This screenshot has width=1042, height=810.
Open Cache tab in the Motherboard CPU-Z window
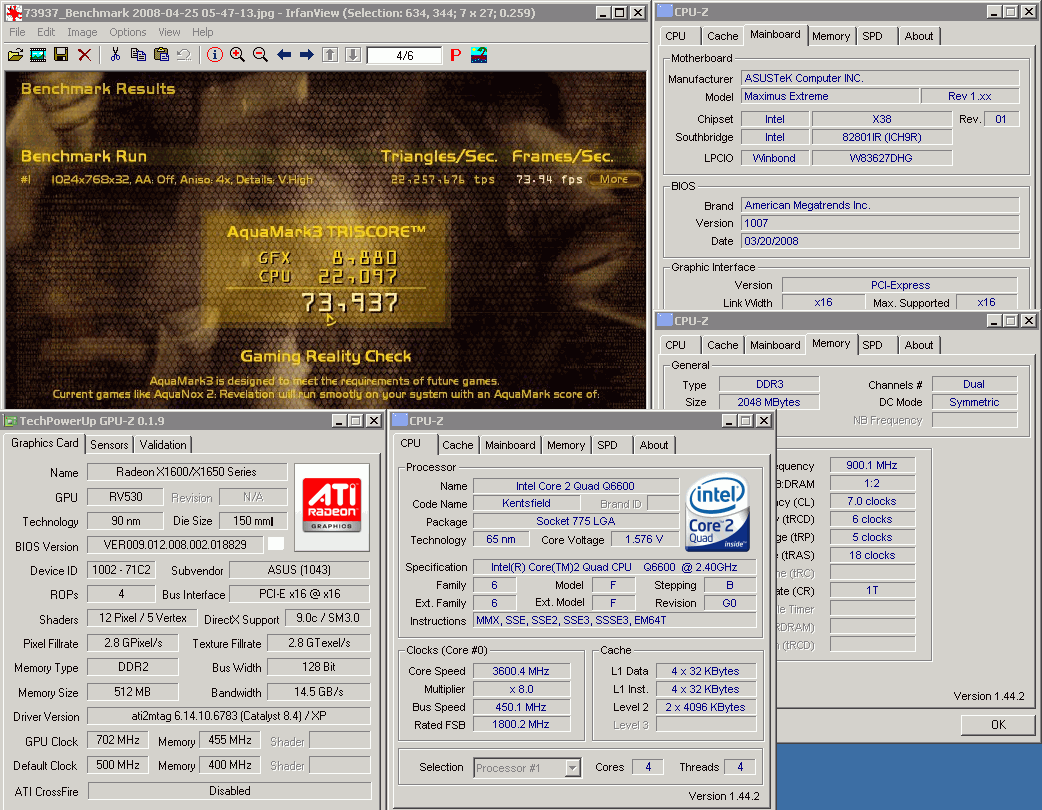point(722,36)
